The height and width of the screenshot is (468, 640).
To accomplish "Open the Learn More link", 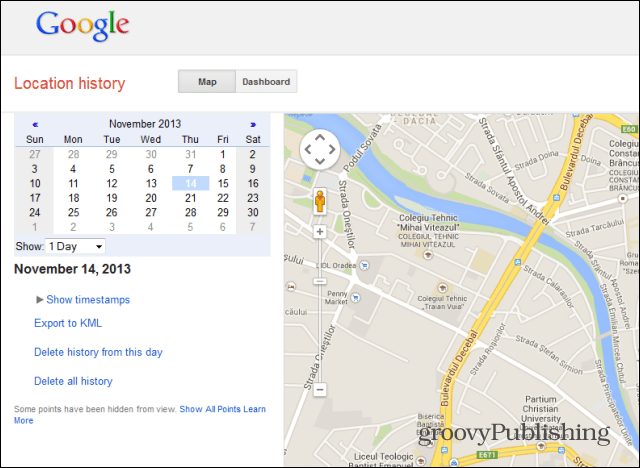I will pos(23,421).
